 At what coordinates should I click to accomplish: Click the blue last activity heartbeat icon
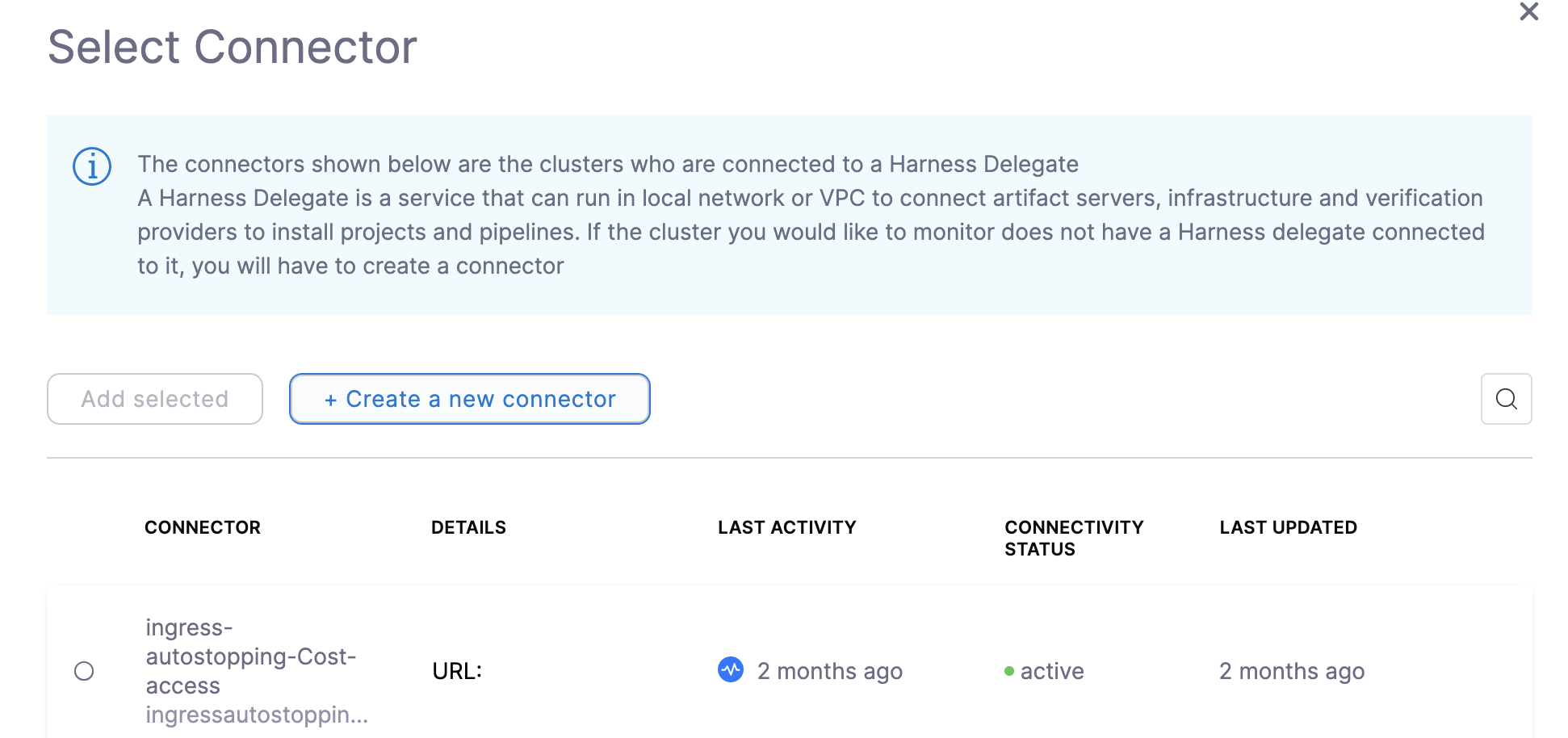coord(731,669)
